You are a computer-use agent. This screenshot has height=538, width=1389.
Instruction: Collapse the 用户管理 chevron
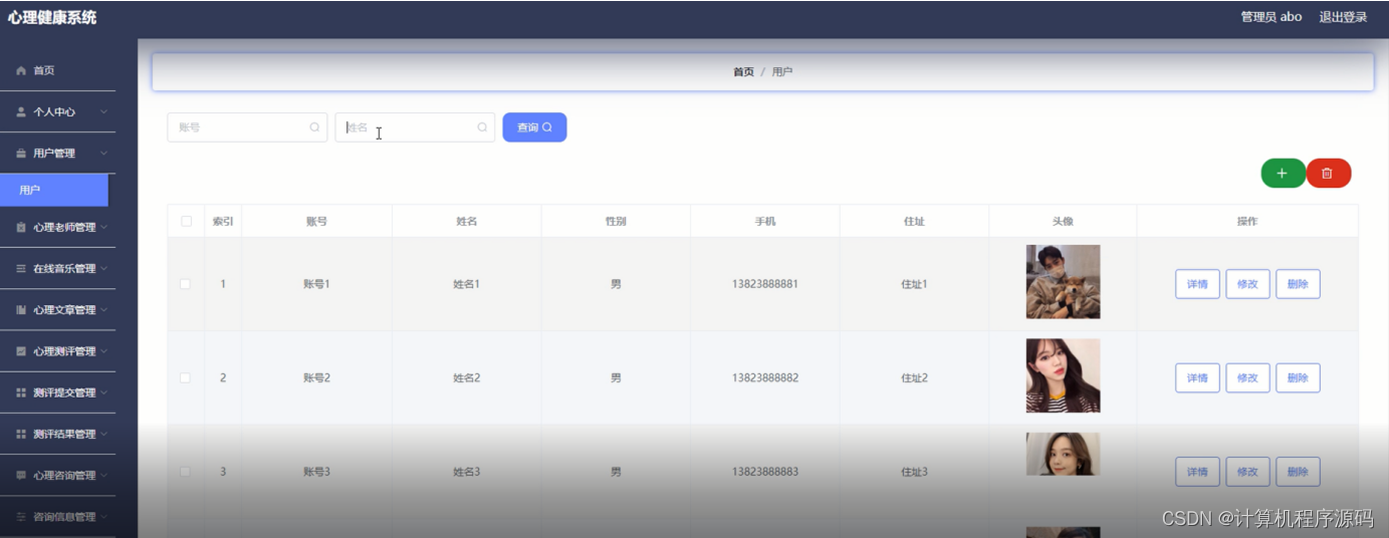[103, 153]
